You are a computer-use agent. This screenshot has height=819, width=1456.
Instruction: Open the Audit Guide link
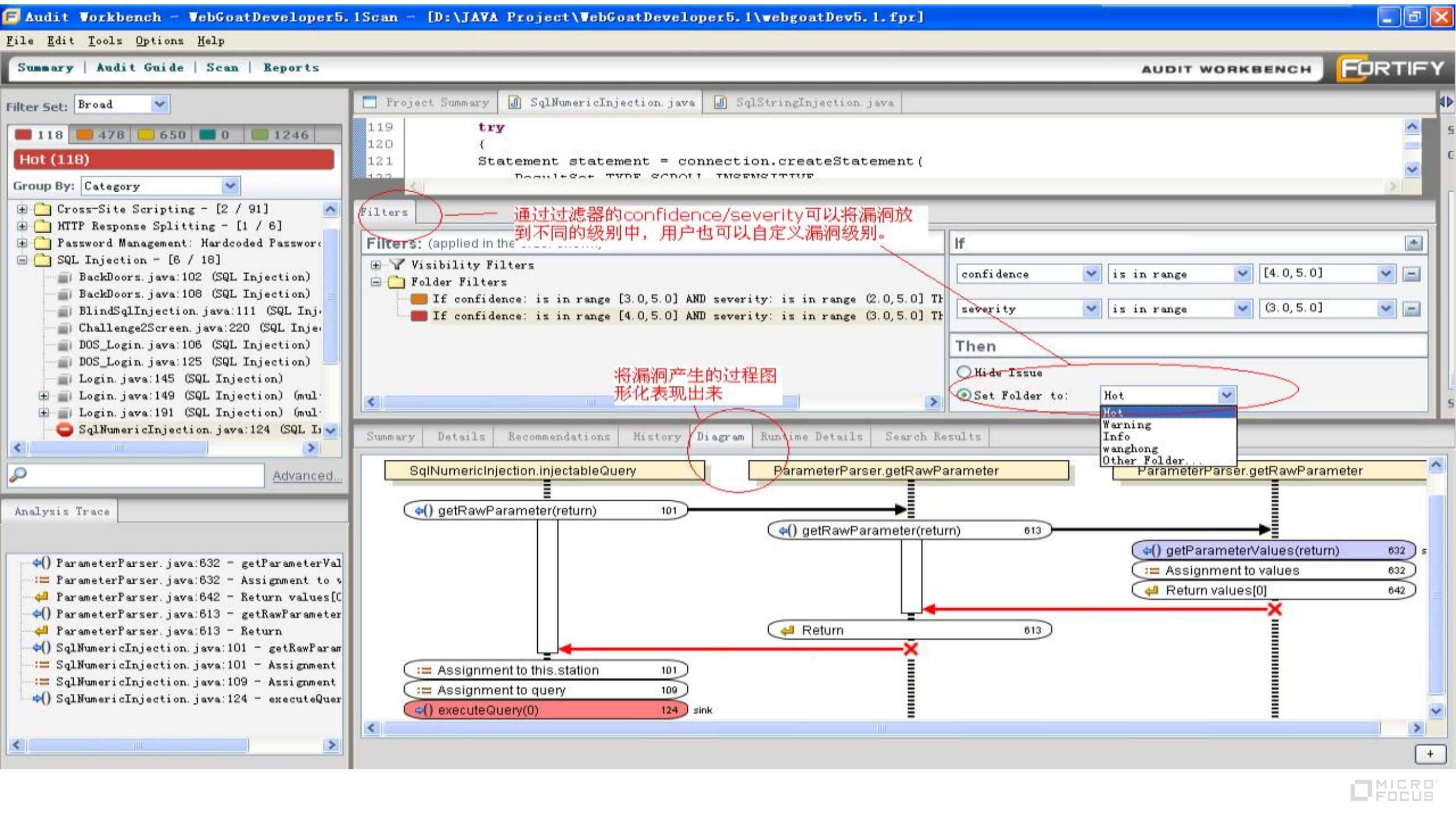click(x=140, y=67)
